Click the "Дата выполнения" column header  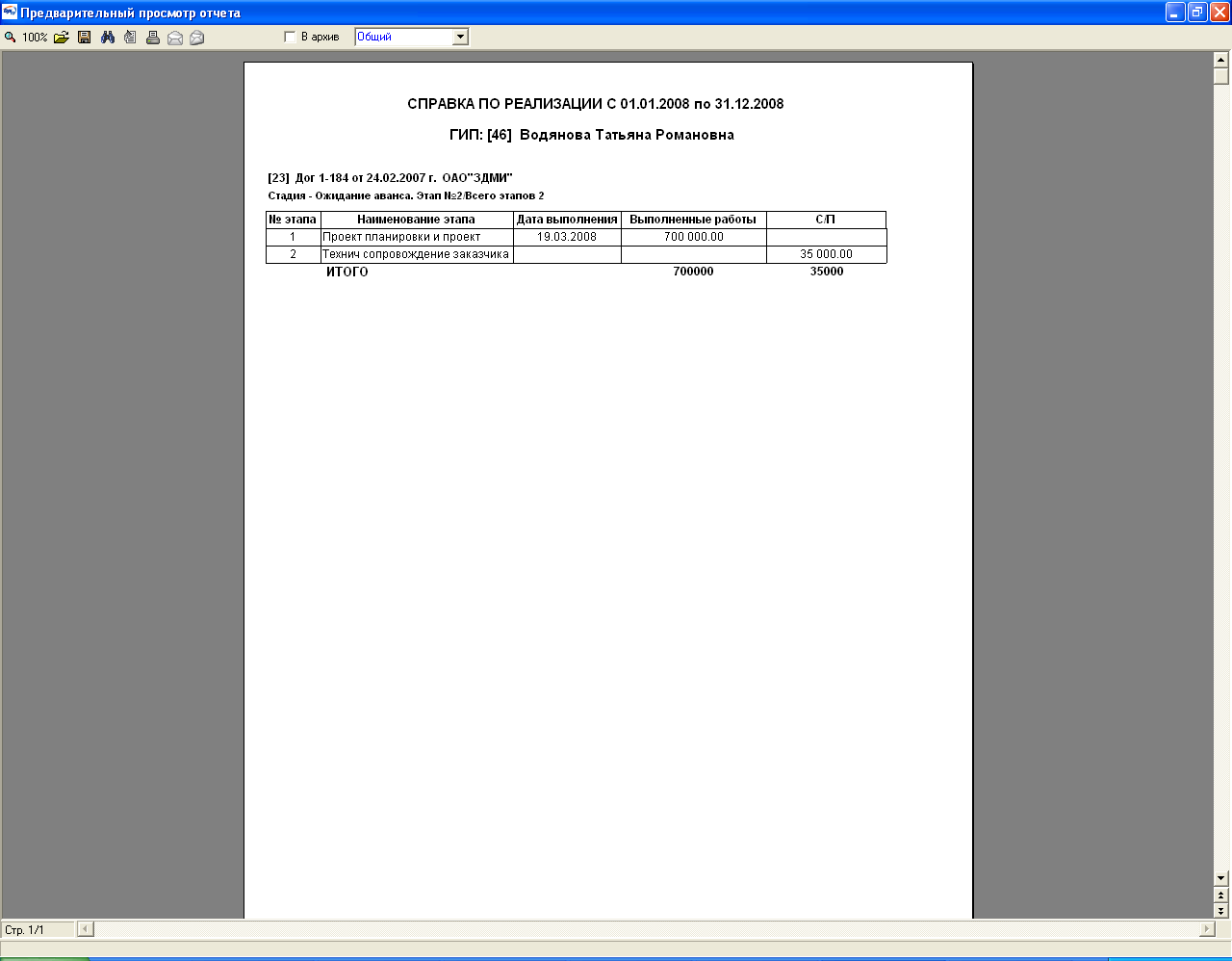(567, 220)
